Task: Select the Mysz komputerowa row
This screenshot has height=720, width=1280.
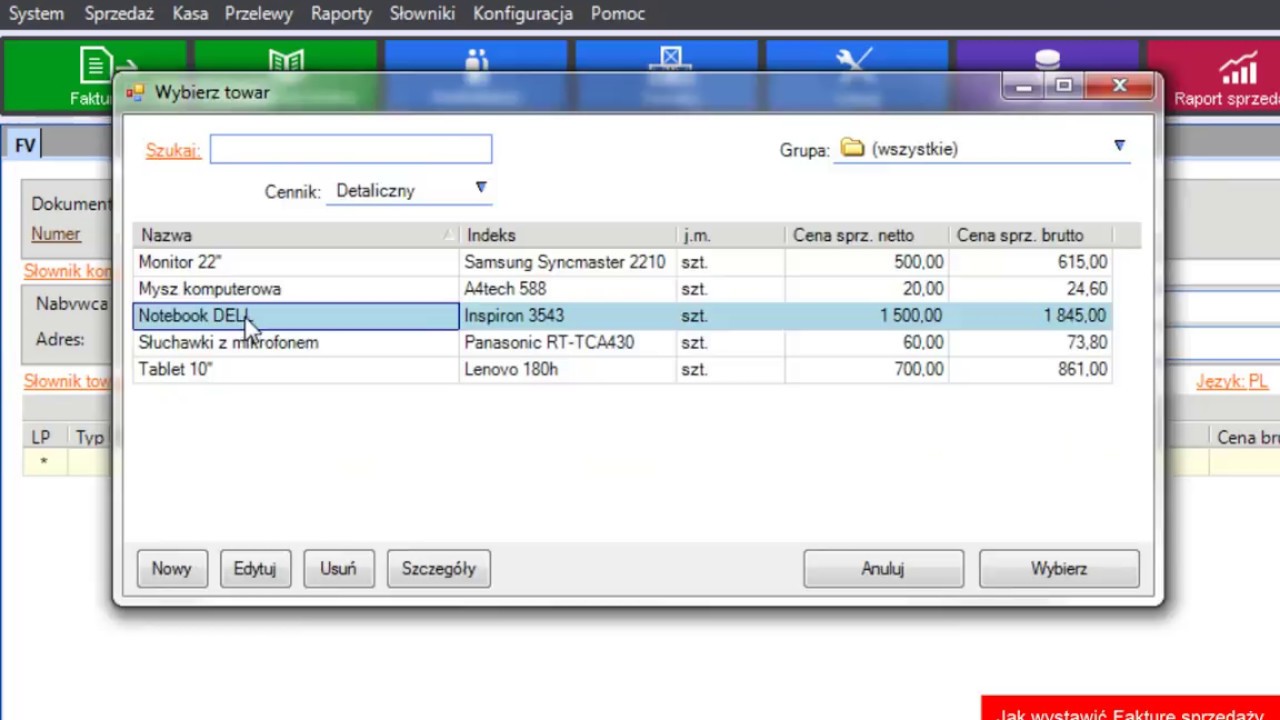Action: tap(622, 289)
